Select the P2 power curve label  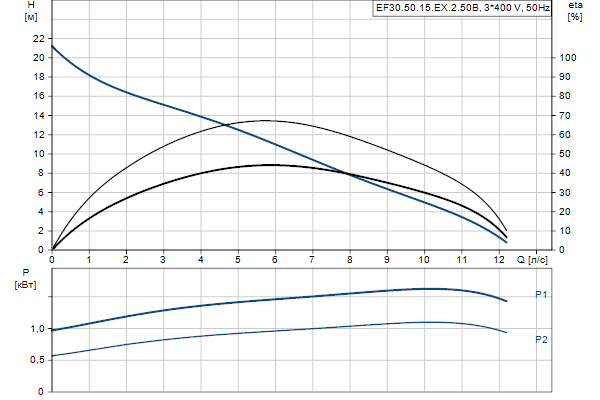(x=541, y=340)
